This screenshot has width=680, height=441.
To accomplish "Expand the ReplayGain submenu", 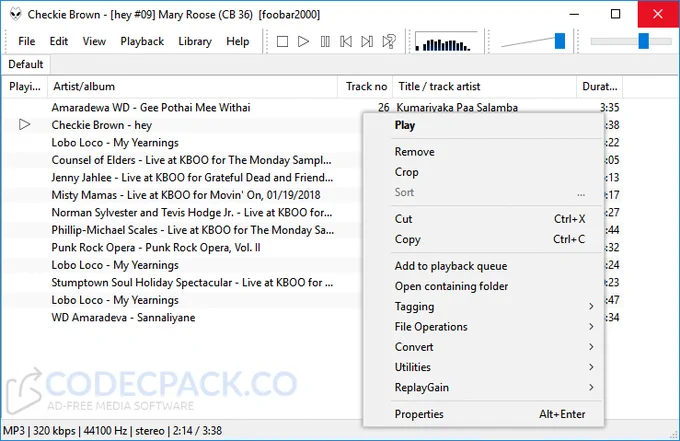I will click(x=484, y=387).
